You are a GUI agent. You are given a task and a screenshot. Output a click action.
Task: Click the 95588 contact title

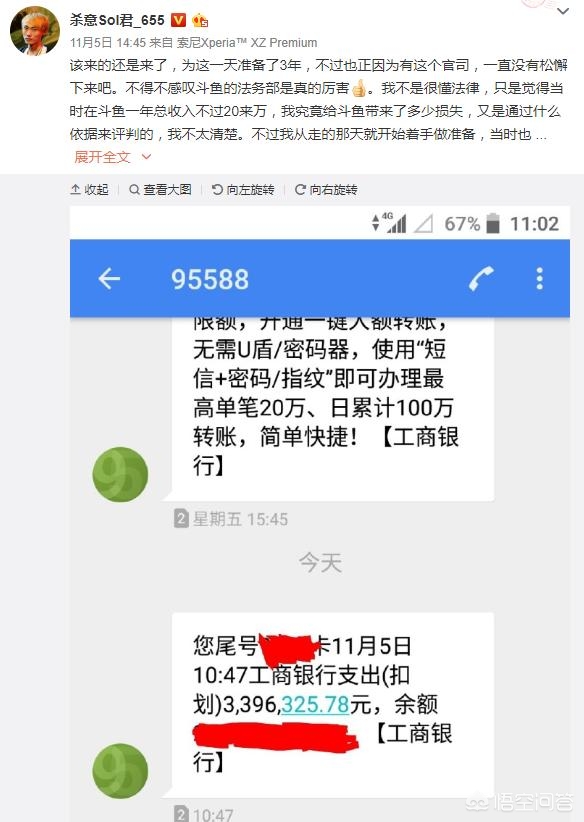210,279
